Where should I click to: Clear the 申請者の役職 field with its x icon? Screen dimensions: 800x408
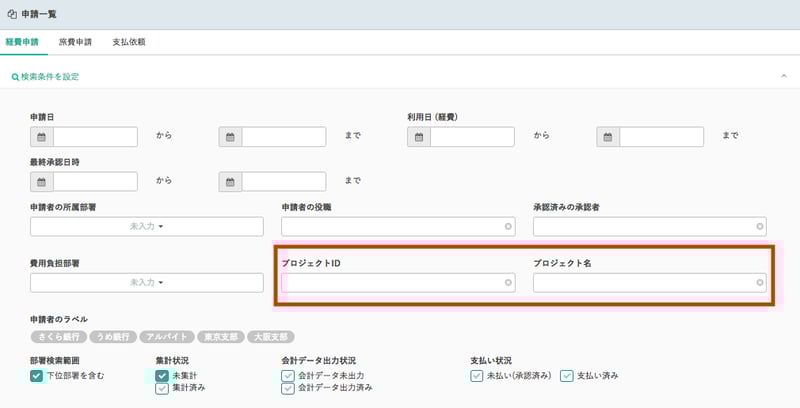tap(508, 226)
